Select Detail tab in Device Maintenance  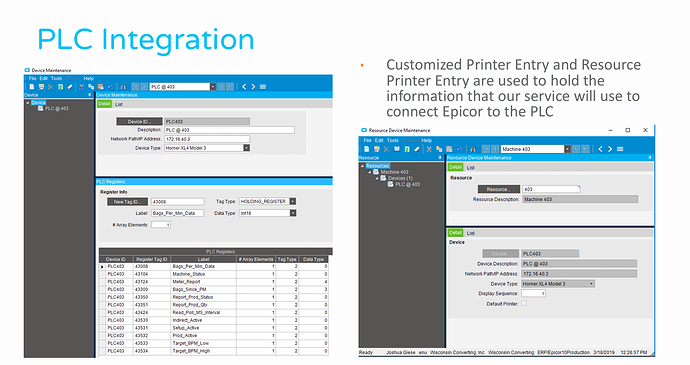tap(104, 104)
